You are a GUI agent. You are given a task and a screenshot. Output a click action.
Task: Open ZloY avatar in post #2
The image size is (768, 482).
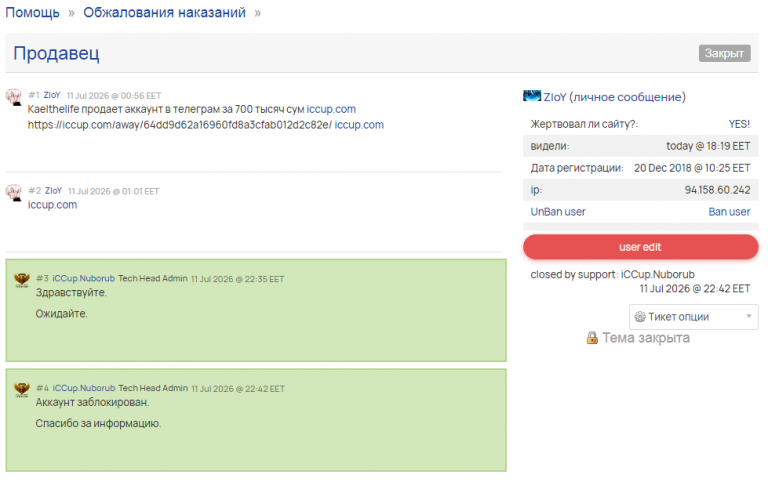click(14, 192)
